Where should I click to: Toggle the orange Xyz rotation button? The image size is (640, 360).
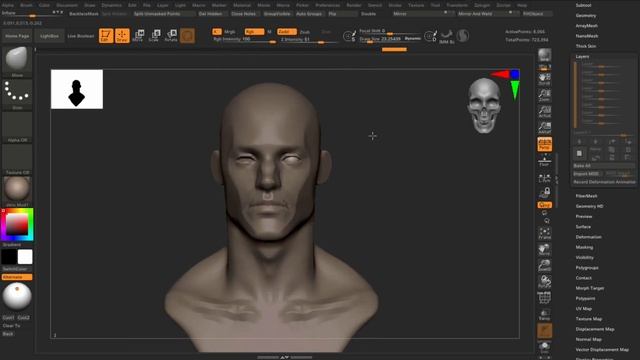tap(544, 205)
